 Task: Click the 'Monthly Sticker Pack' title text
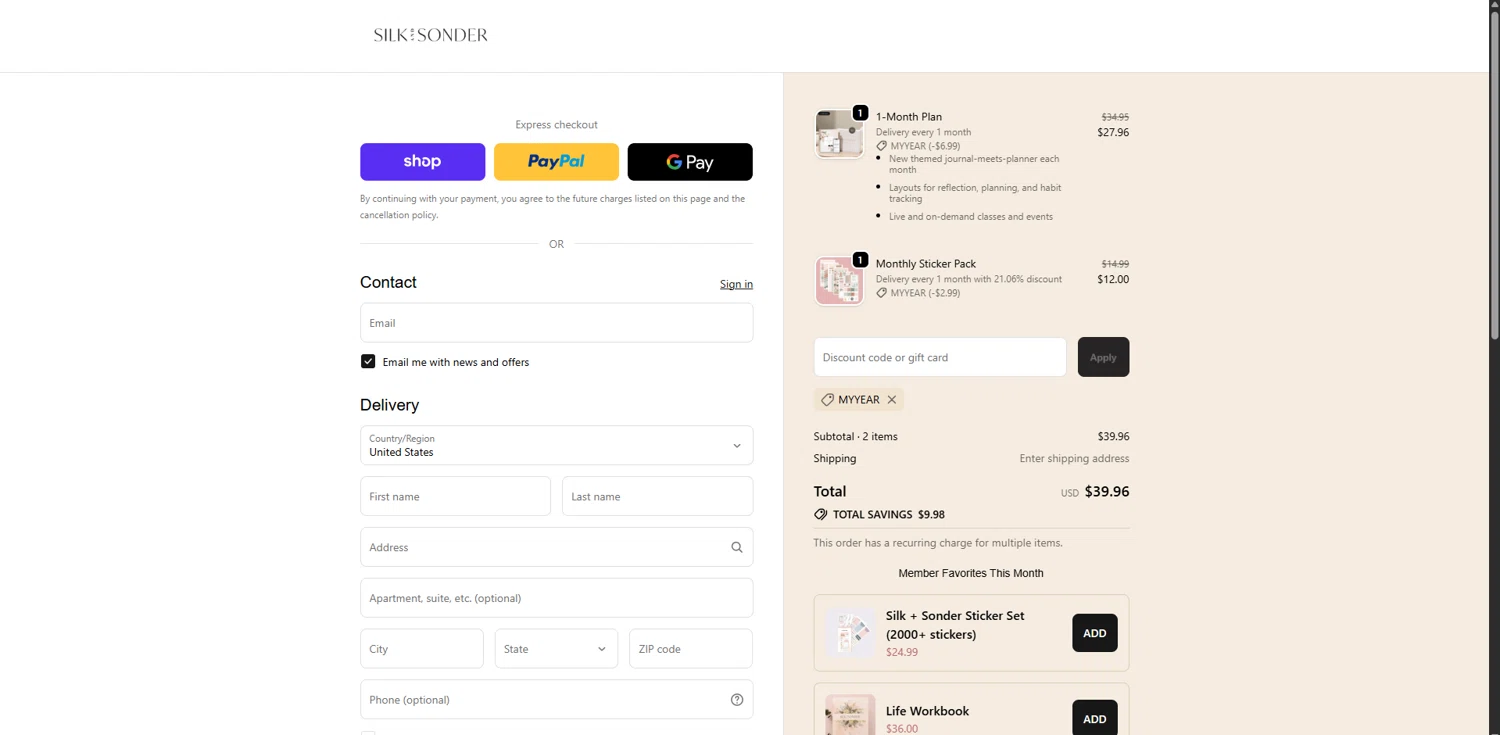926,264
